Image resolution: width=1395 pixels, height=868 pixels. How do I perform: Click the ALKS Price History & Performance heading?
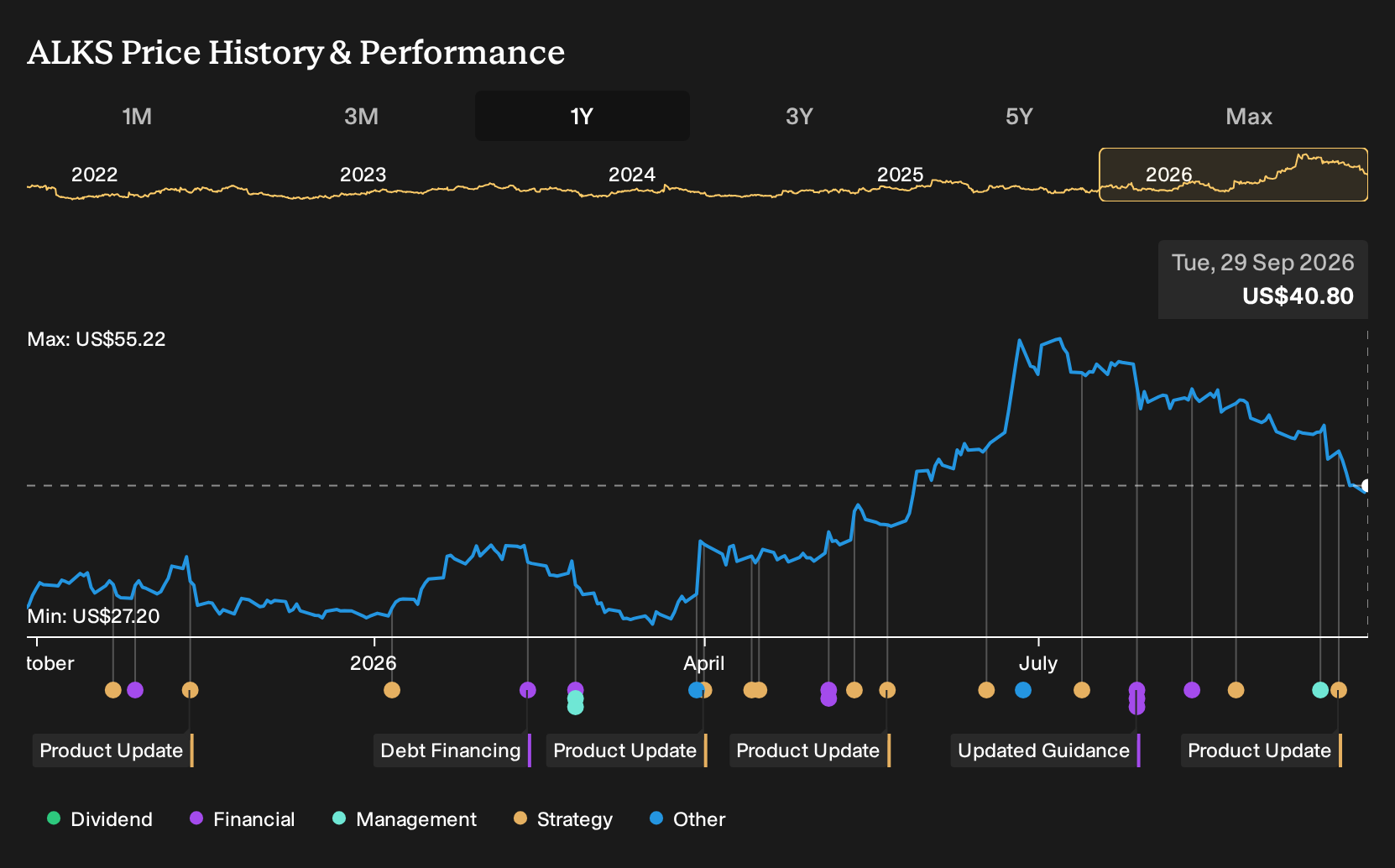[296, 52]
